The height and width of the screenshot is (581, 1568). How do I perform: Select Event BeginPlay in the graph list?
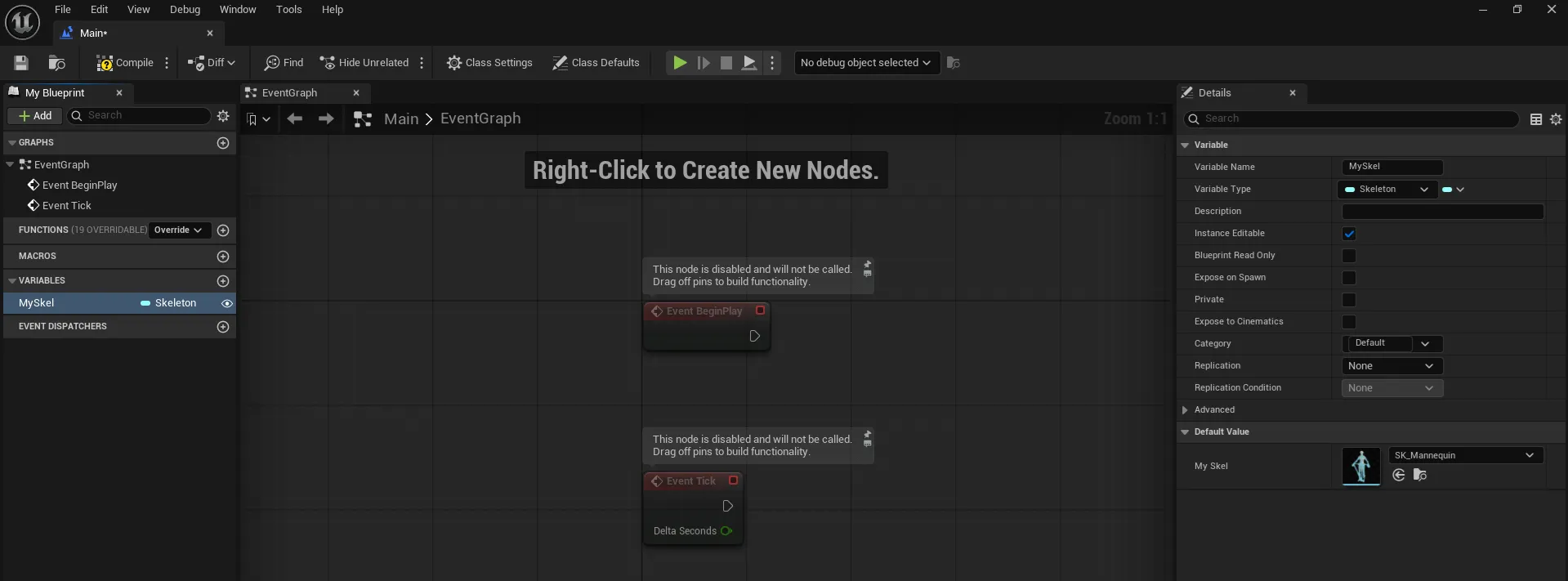[79, 185]
